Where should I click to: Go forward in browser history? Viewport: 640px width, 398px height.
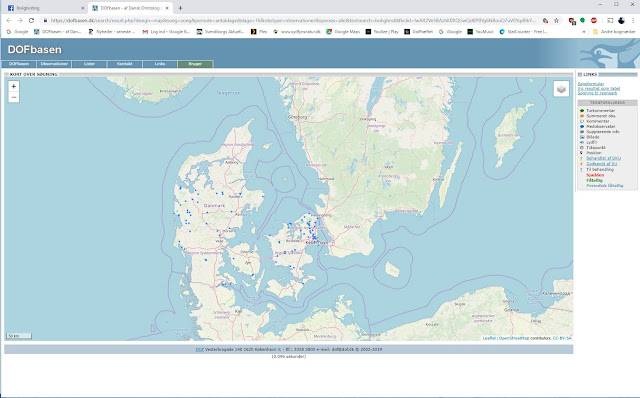(x=20, y=20)
